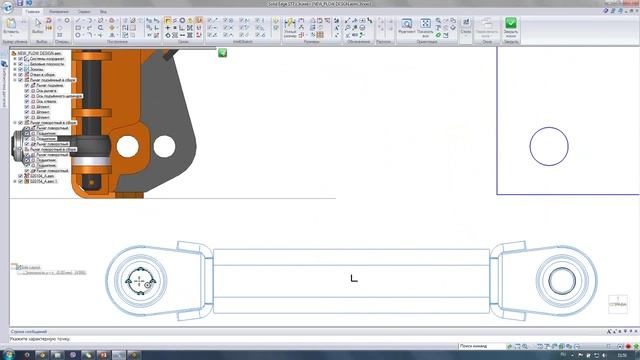
Task: Toggle the Системы координат checkbox
Action: (x=20, y=59)
